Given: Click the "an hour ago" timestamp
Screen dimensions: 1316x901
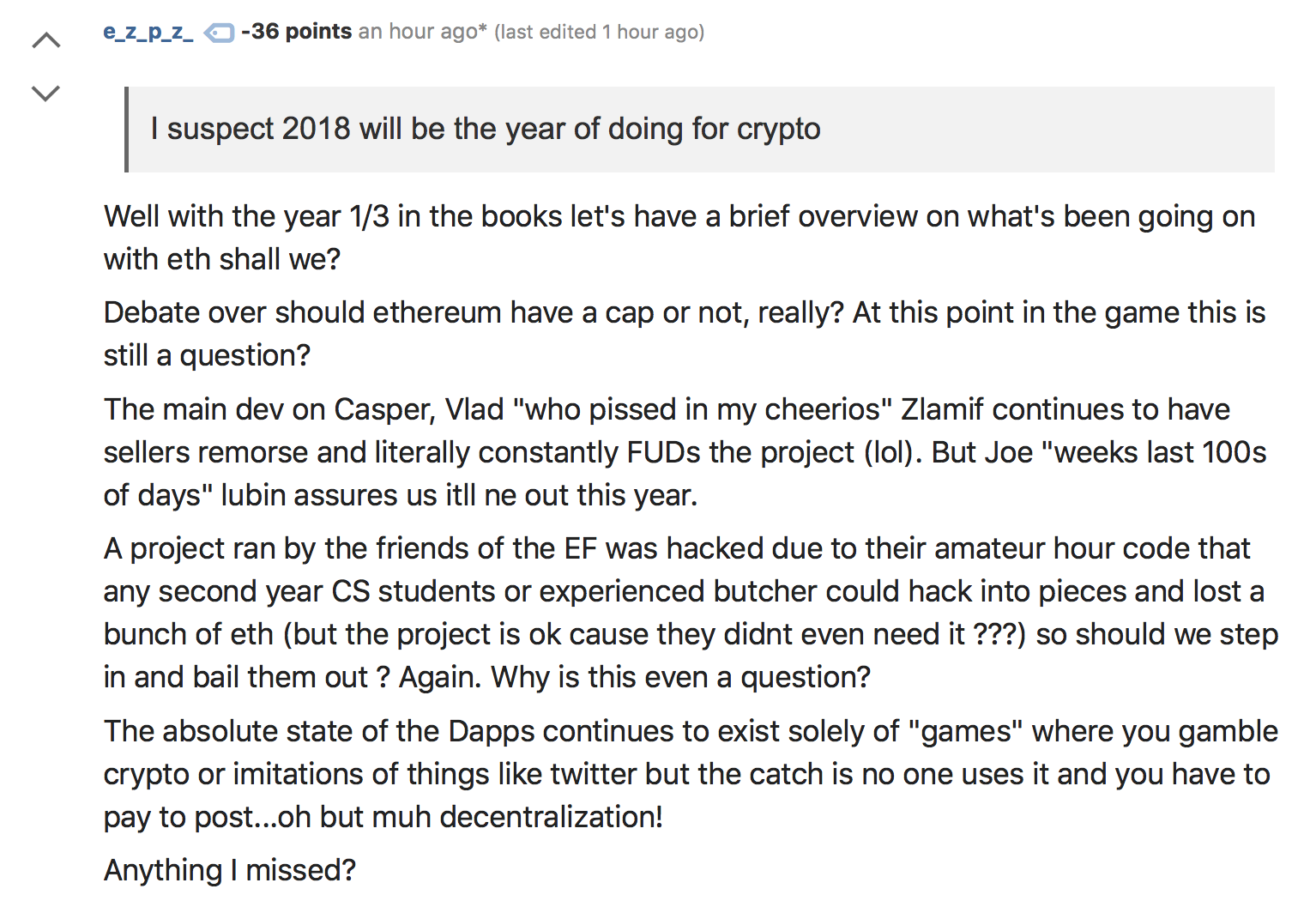Looking at the screenshot, I should click(422, 32).
